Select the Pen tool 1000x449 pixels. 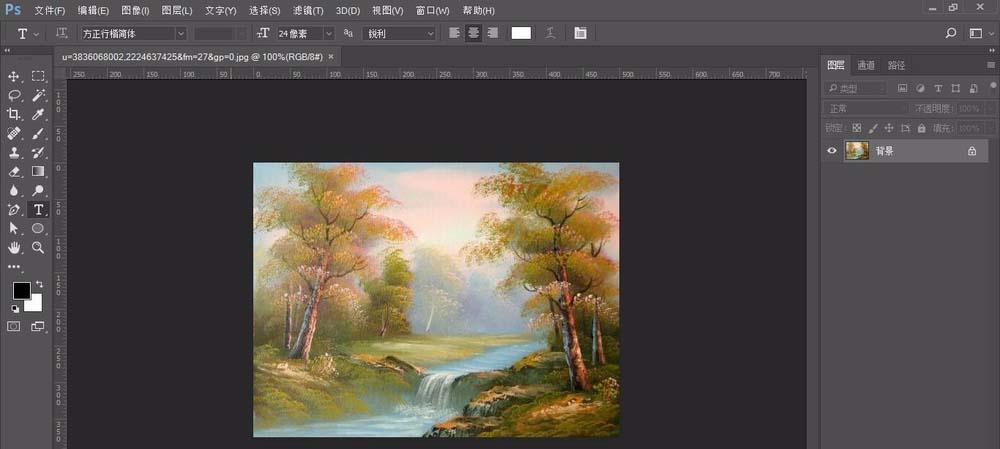13,209
